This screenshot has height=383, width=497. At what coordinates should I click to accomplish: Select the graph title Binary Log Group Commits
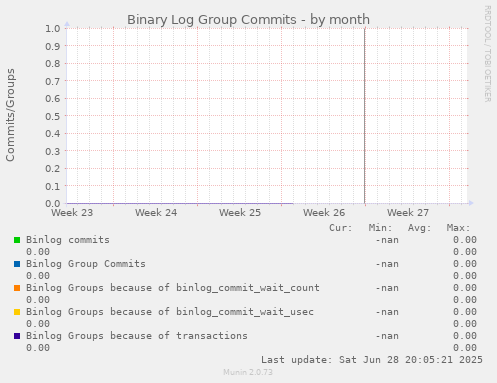[248, 20]
